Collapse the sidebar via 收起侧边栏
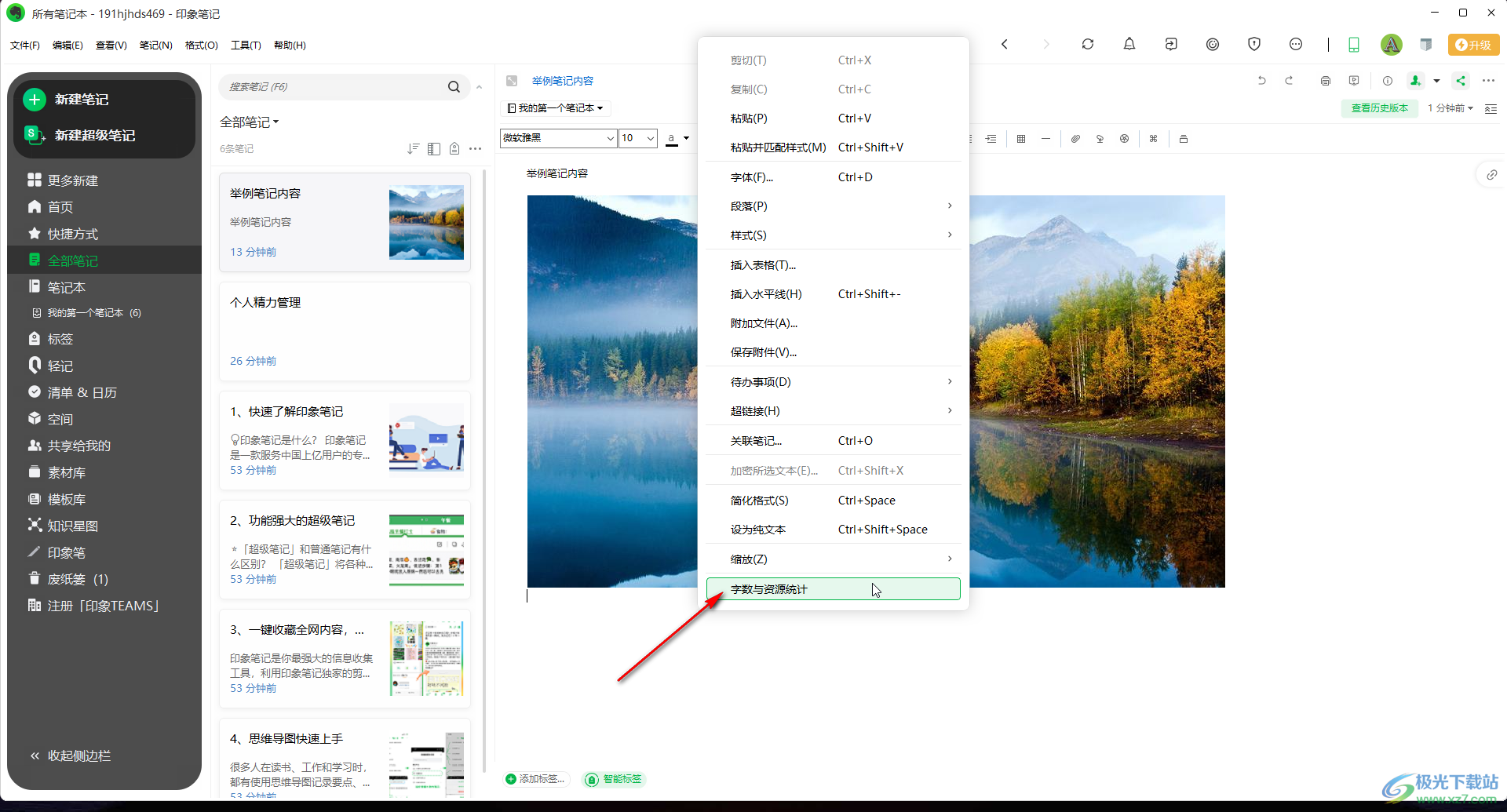Viewport: 1507px width, 812px height. [70, 756]
